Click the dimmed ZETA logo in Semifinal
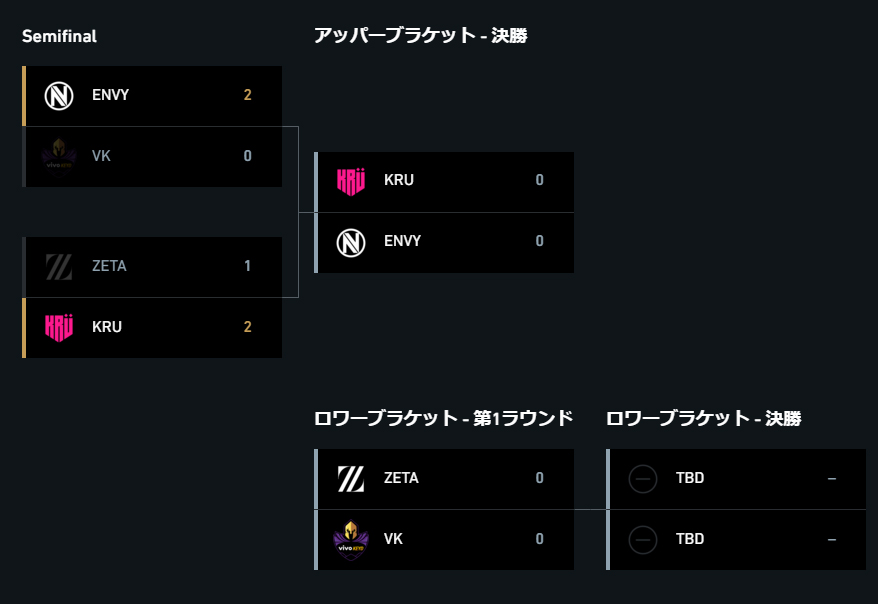The height and width of the screenshot is (604, 878). pos(59,266)
